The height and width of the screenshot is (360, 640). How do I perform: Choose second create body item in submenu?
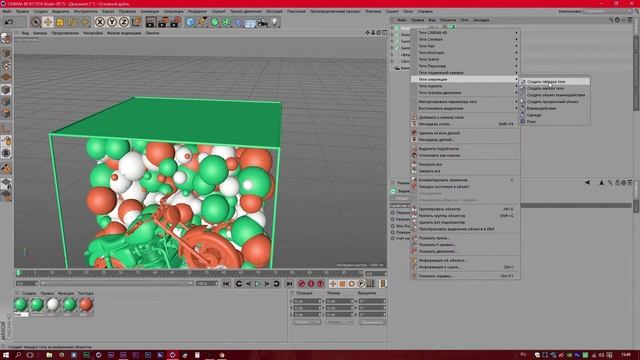click(x=554, y=88)
